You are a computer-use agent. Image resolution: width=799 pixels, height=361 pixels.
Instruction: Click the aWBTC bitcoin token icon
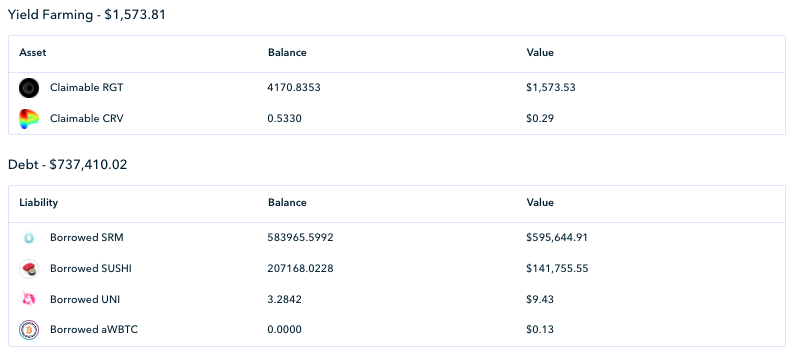[x=29, y=329]
